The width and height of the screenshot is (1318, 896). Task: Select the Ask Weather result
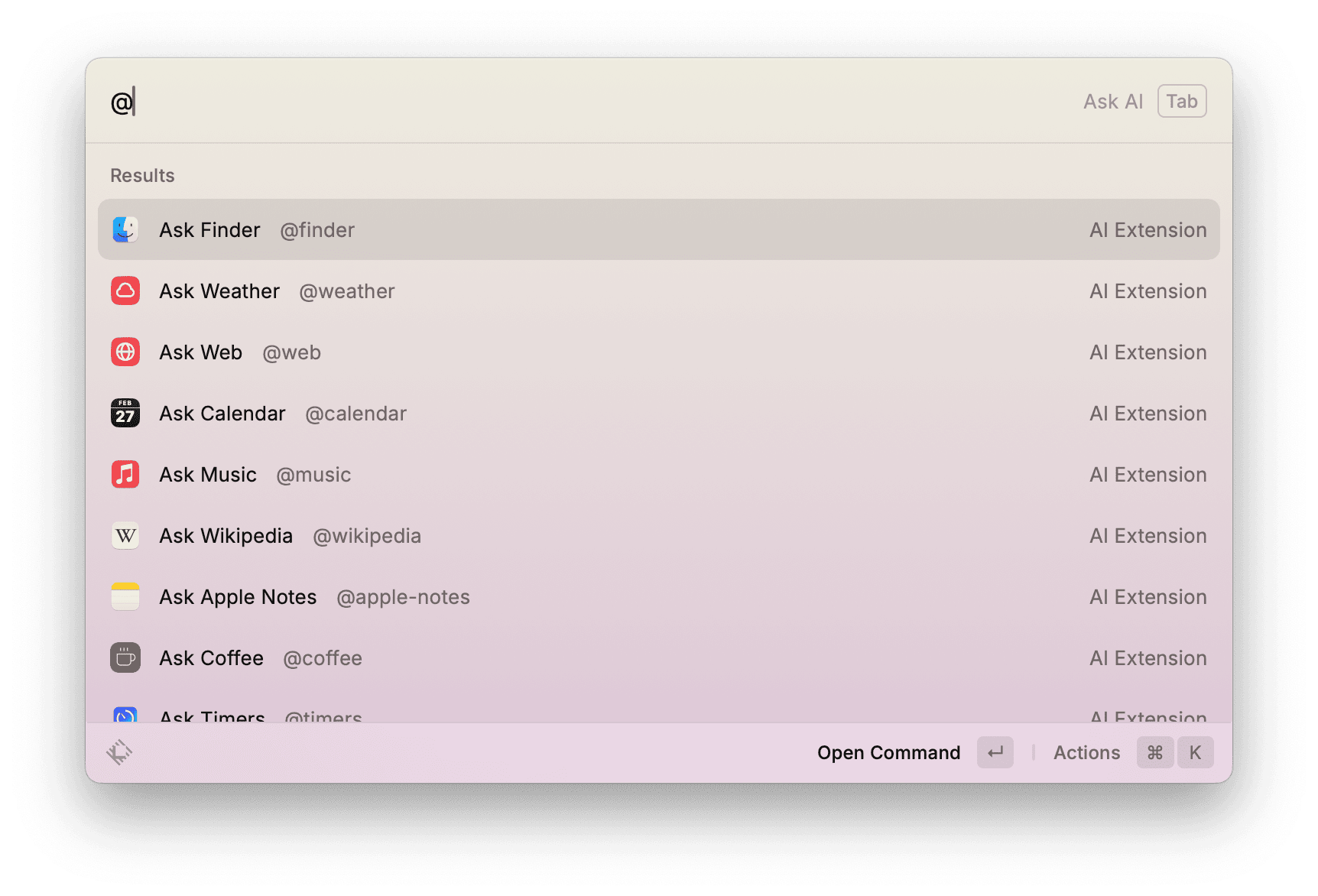(659, 291)
